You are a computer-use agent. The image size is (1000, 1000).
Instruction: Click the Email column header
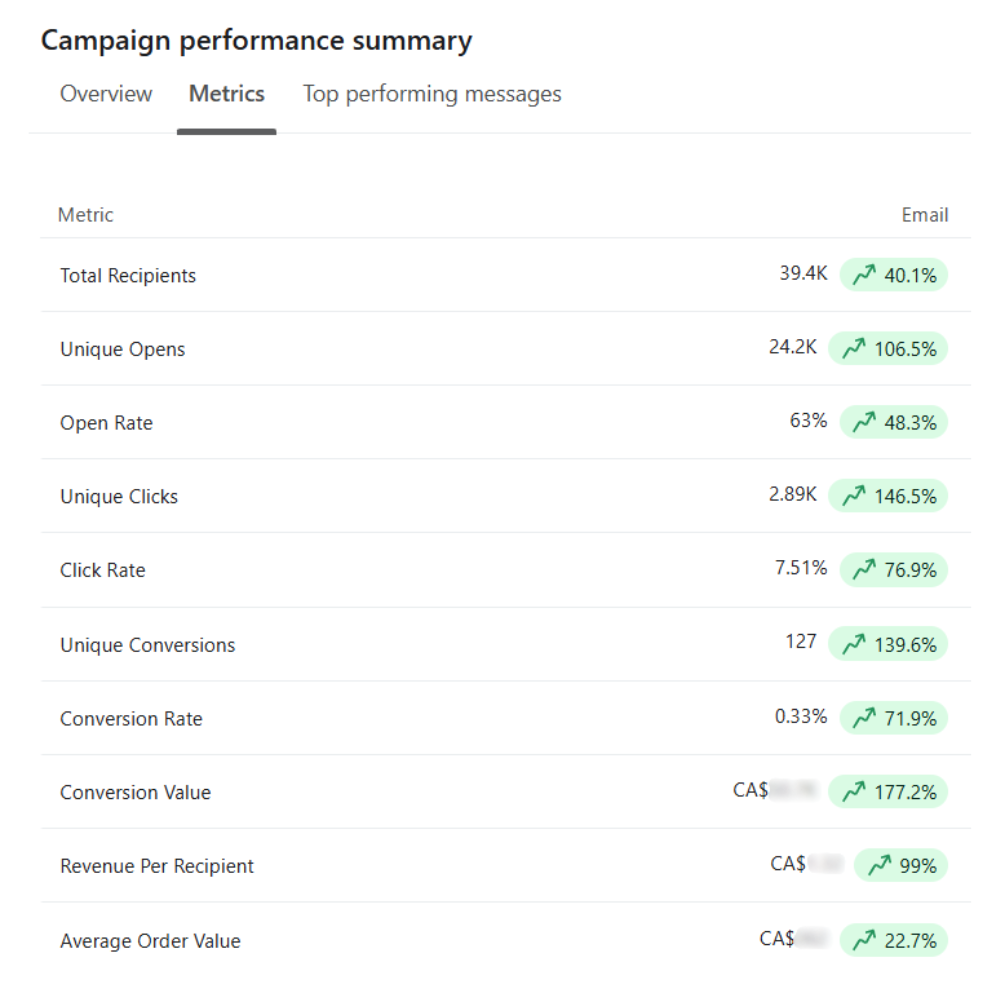point(924,215)
